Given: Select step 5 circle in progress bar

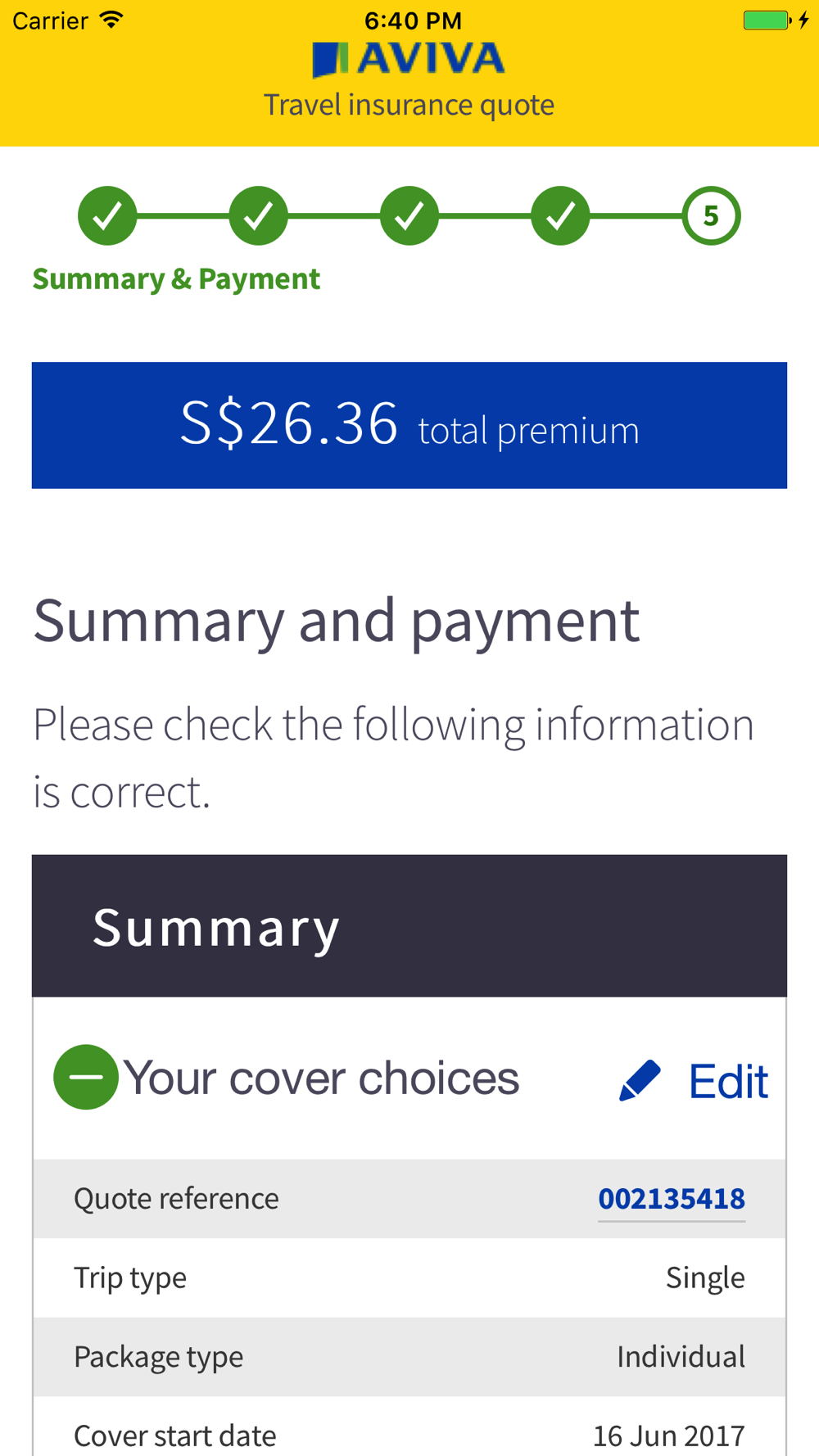Looking at the screenshot, I should [711, 216].
